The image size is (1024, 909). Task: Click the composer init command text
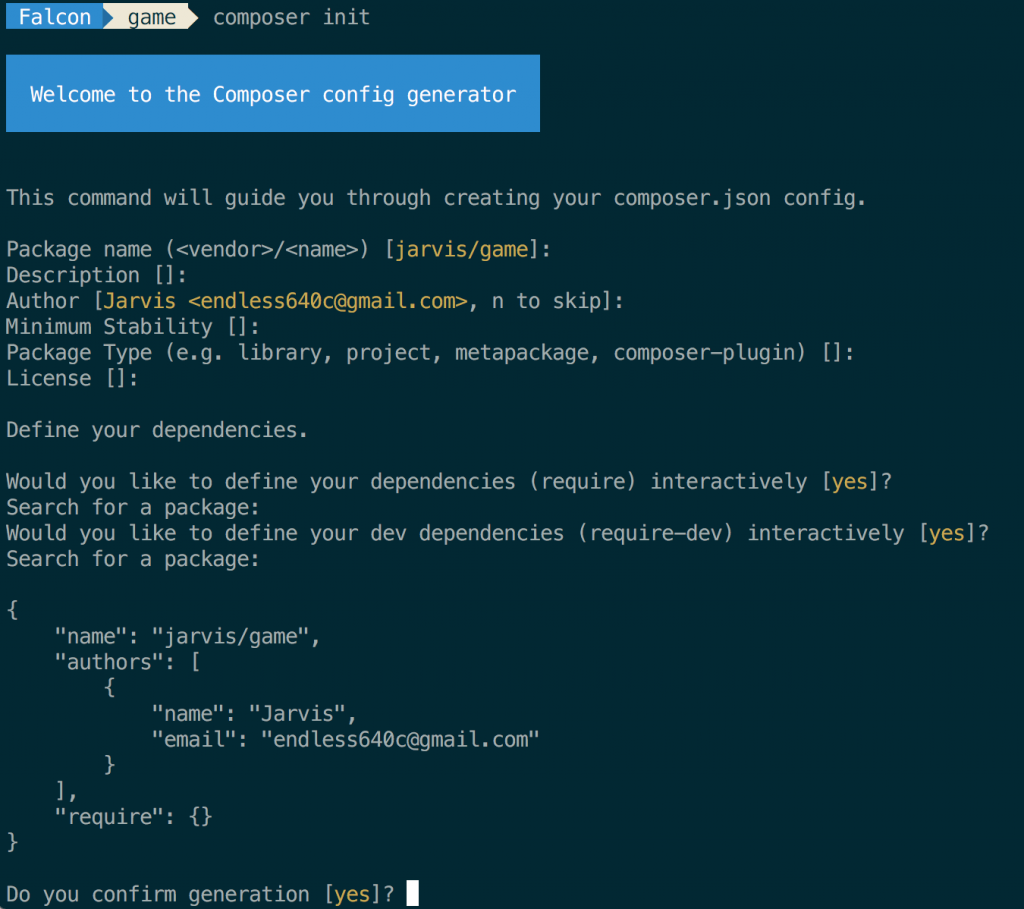point(291,17)
